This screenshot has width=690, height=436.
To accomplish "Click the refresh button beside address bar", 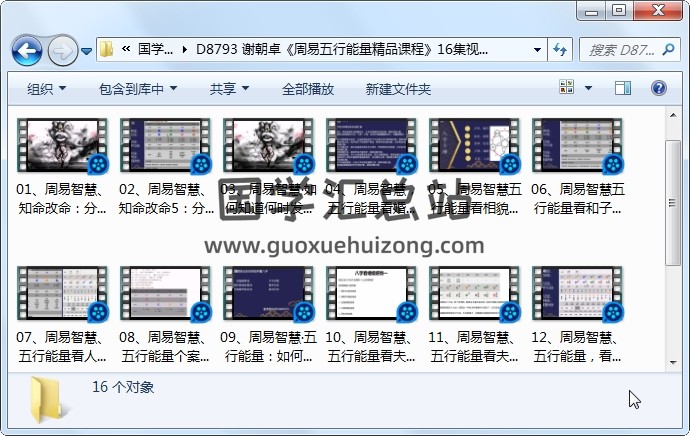I will pos(560,49).
